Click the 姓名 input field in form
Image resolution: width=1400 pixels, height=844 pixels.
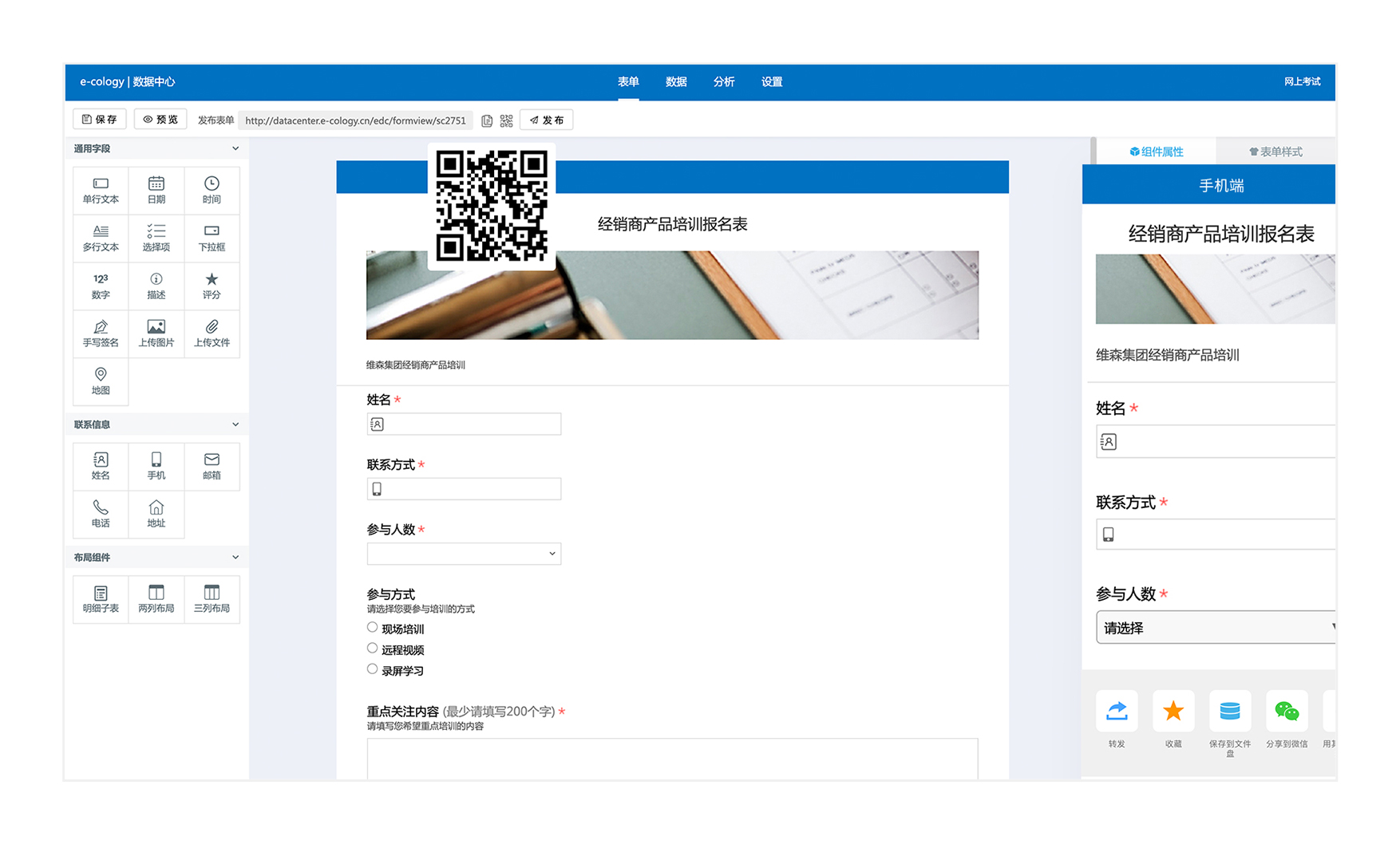464,424
